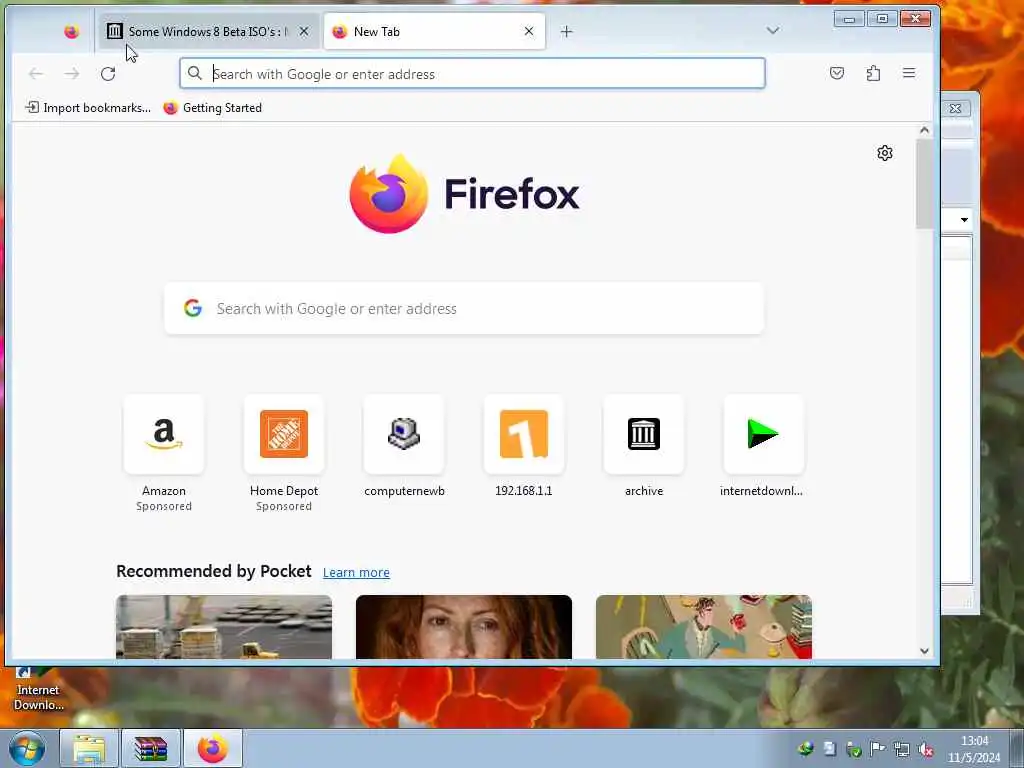The image size is (1024, 768).
Task: Open new tab personalize gear
Action: point(885,153)
